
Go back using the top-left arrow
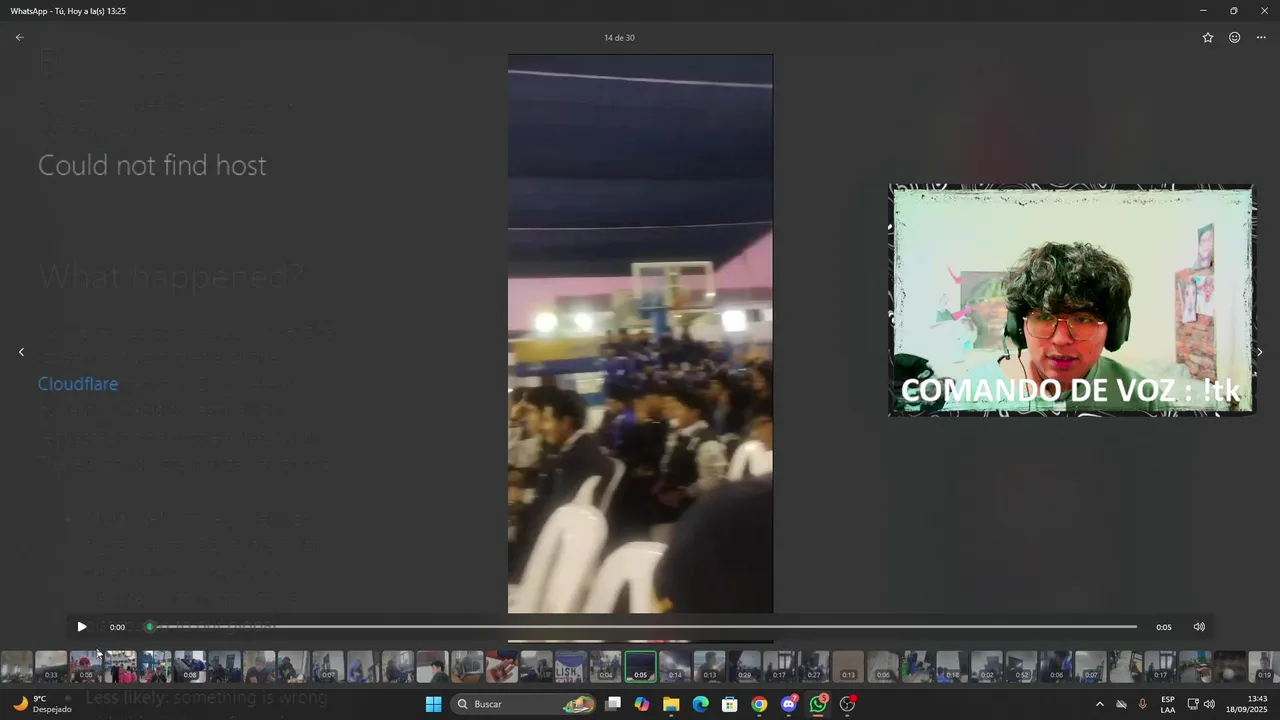19,37
